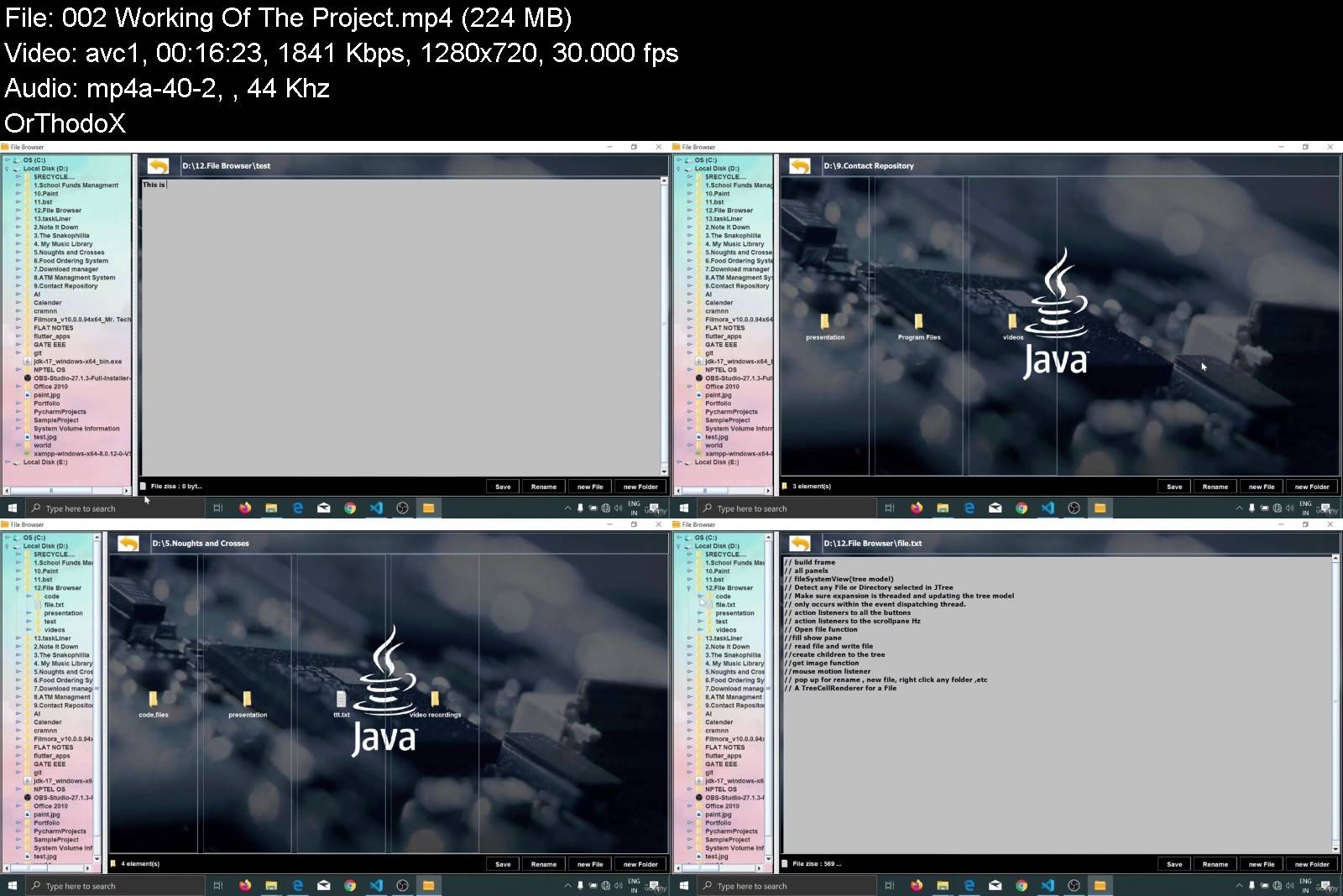Screen dimensions: 1343x896
Task: Click the file icon beside 'File zise : 569'
Action: pyautogui.click(x=785, y=863)
